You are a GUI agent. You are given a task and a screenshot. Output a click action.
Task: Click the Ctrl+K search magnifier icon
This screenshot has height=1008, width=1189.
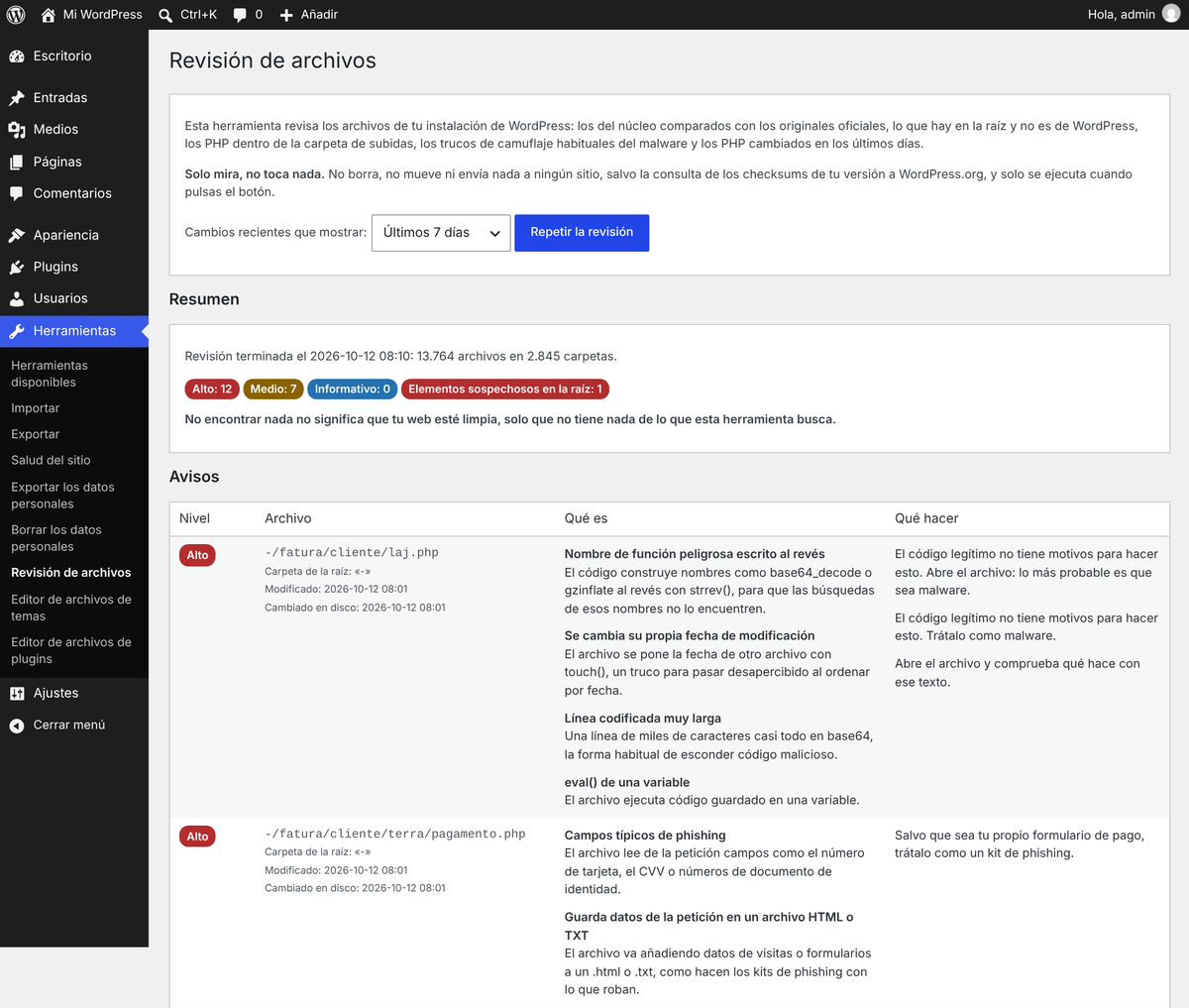tap(165, 15)
